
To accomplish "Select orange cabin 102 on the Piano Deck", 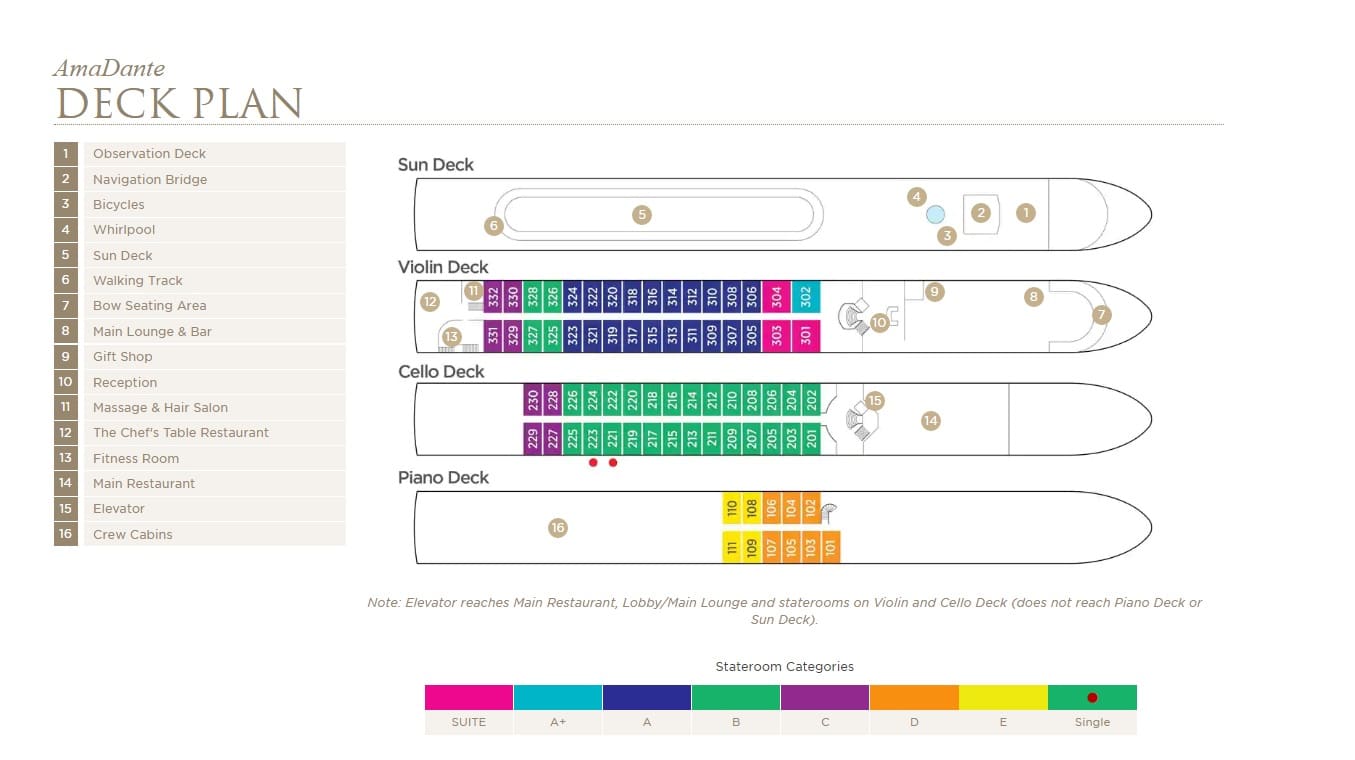I will pos(811,508).
